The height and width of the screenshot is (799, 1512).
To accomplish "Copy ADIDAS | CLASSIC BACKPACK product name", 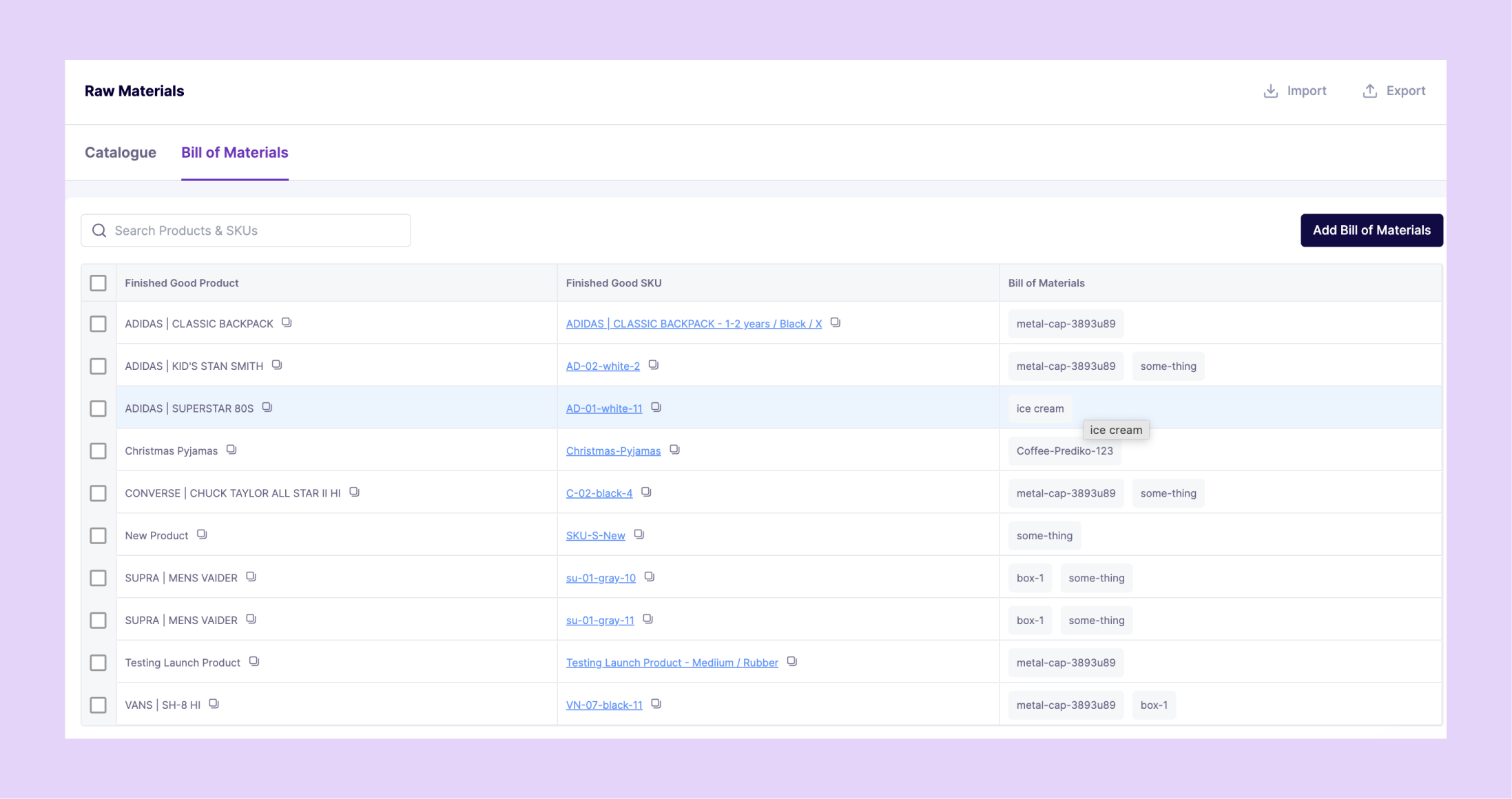I will click(x=287, y=322).
